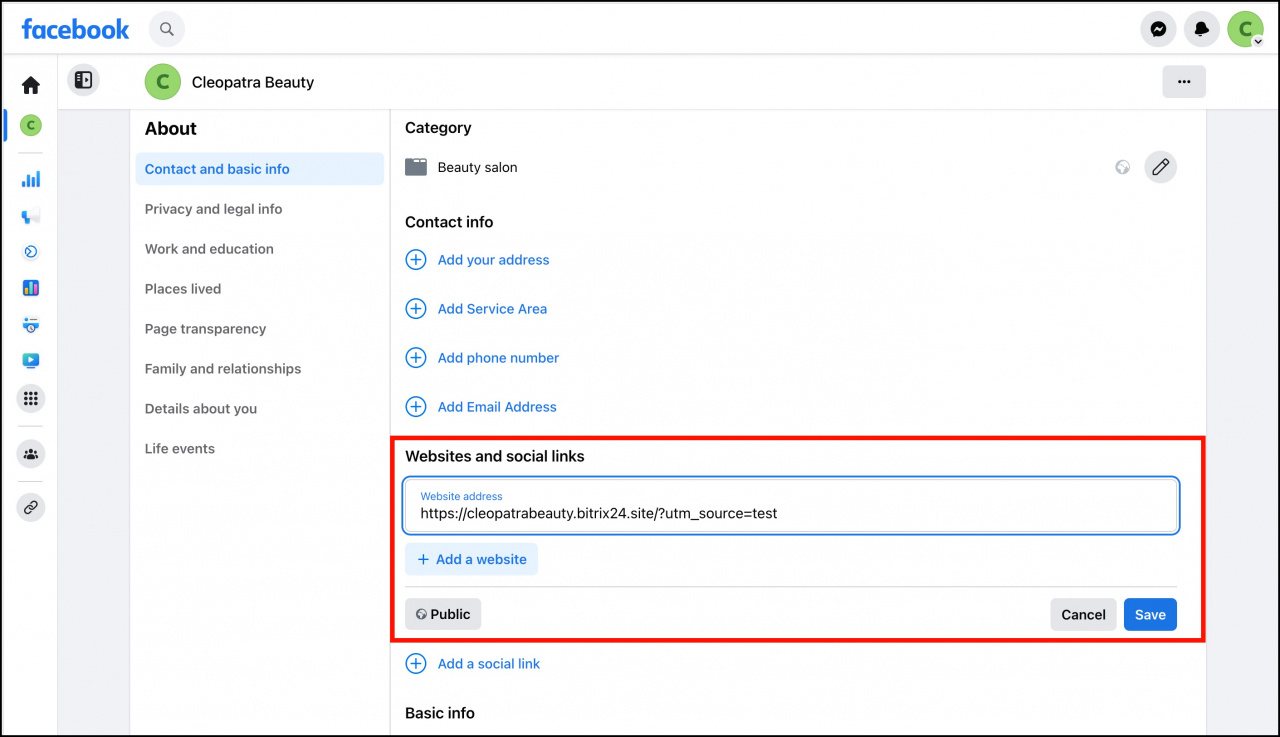Open the icon with clock badge in sidebar
Screen dimensions: 1280x737
pos(31,324)
